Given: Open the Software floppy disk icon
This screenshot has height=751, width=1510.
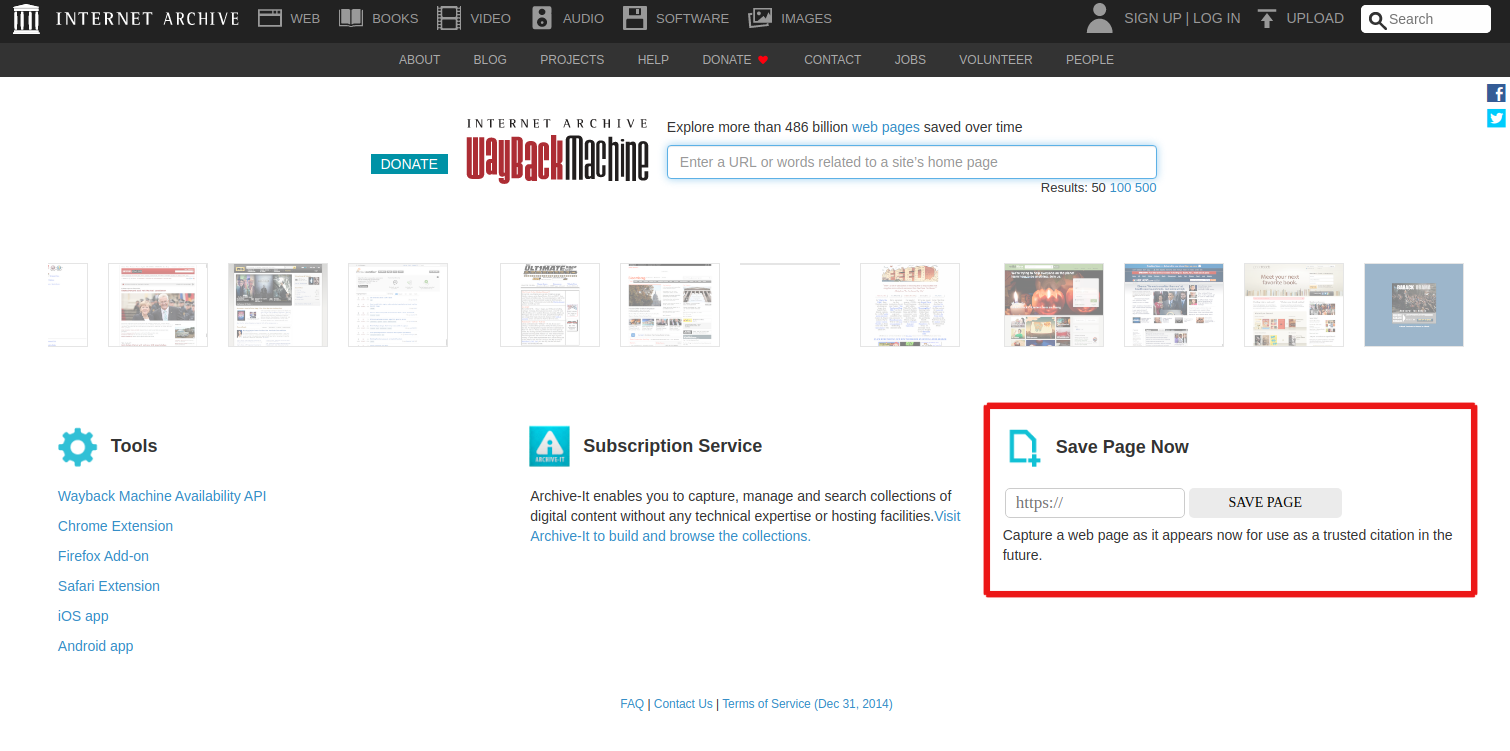Looking at the screenshot, I should tap(635, 18).
